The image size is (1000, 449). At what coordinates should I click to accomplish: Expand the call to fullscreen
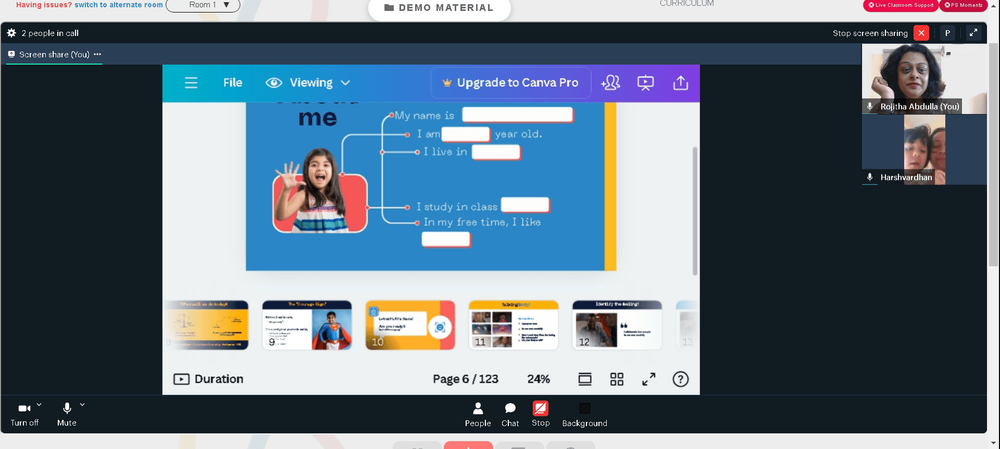coord(974,33)
